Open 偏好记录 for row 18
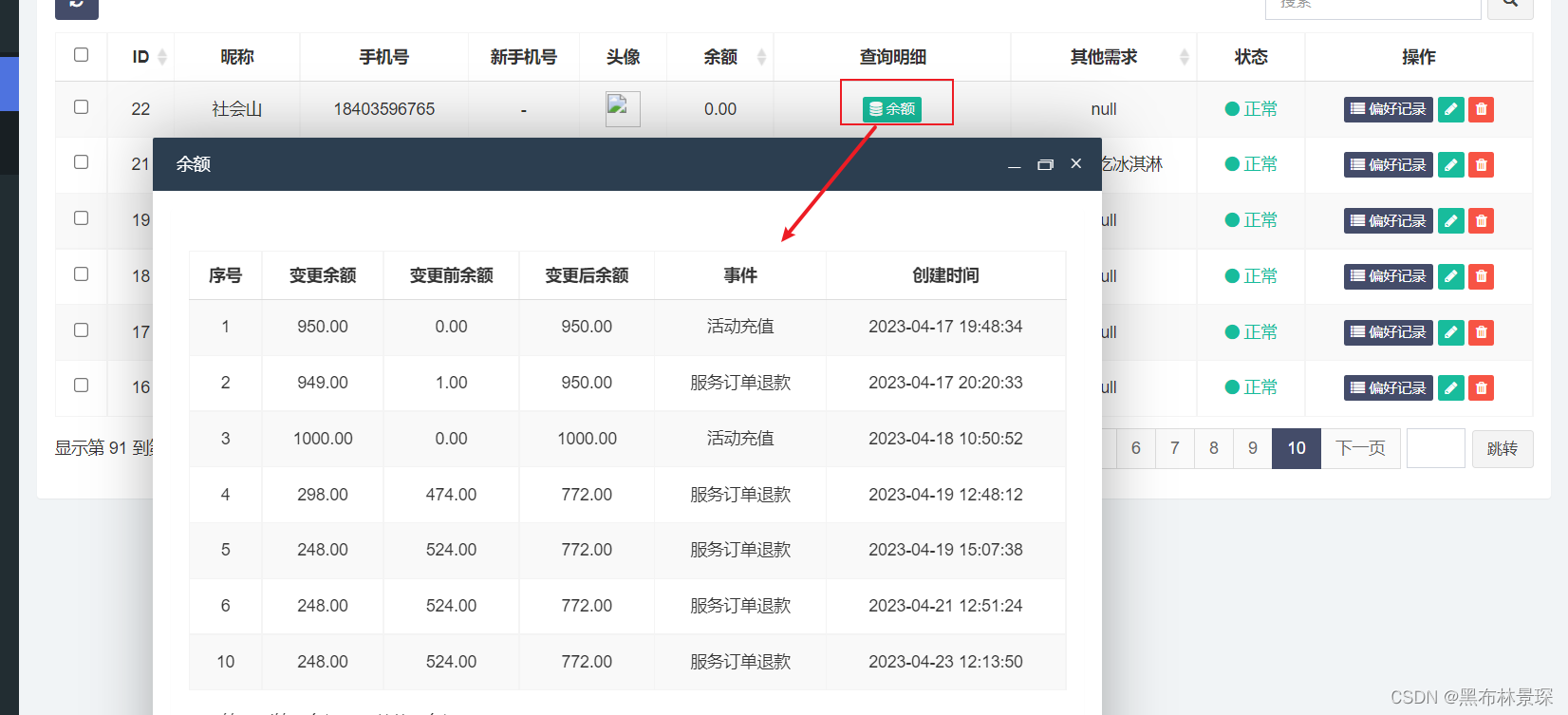This screenshot has width=1568, height=715. tap(1388, 276)
